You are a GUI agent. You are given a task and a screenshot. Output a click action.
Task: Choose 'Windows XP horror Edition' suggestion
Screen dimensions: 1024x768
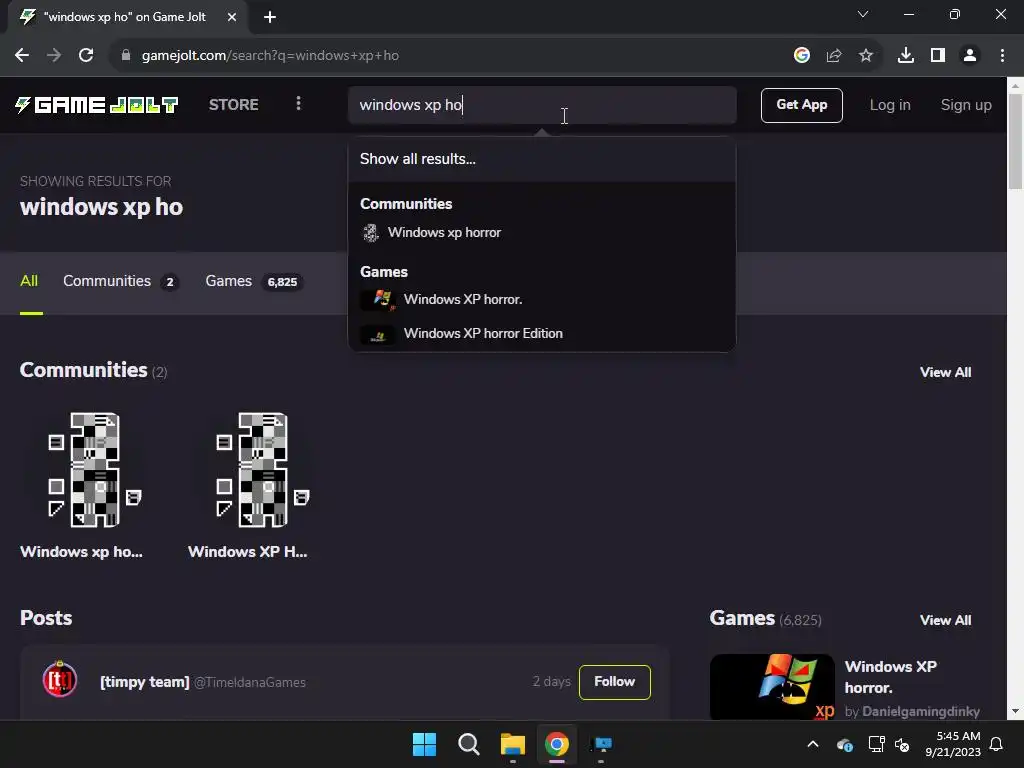(542, 334)
